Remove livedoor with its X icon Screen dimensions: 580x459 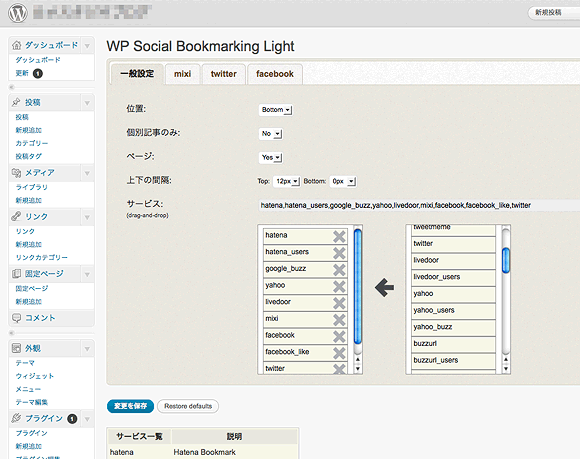point(339,303)
